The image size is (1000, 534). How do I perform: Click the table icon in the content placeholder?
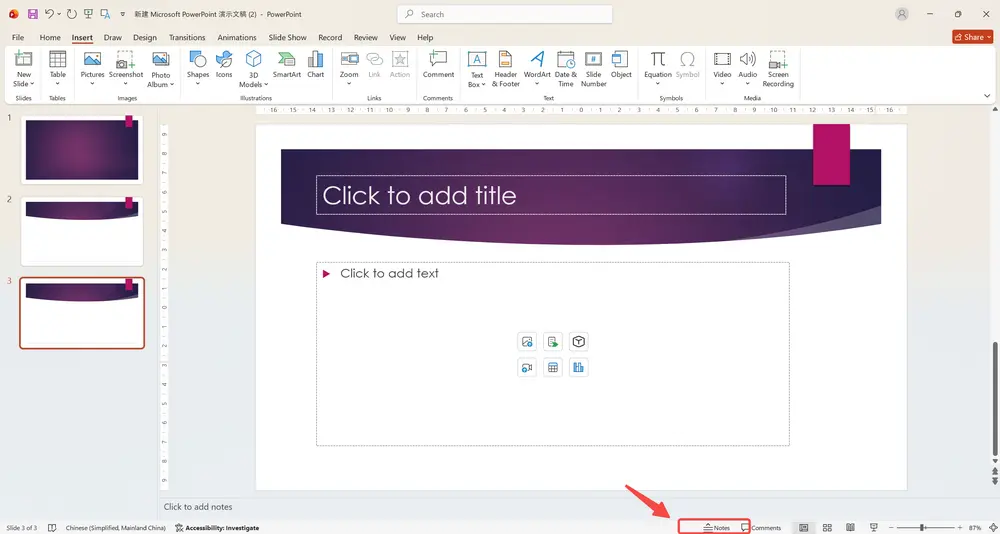coord(553,367)
